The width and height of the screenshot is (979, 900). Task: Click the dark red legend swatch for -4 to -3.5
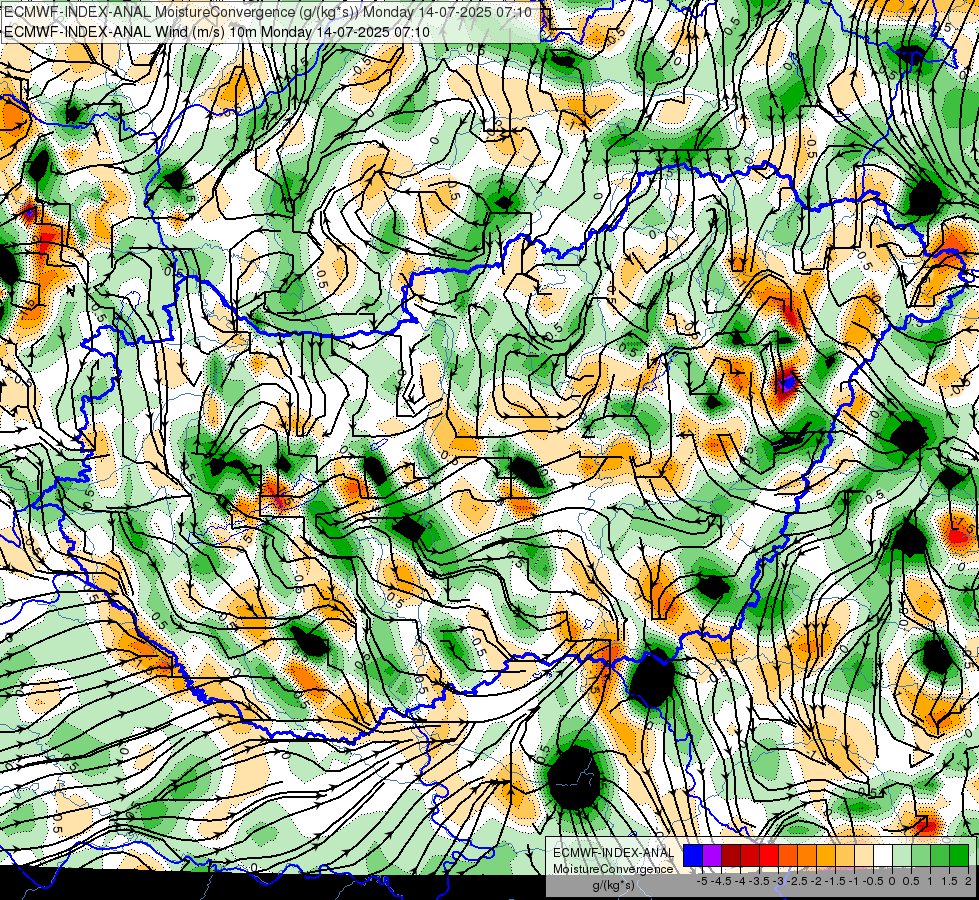750,855
